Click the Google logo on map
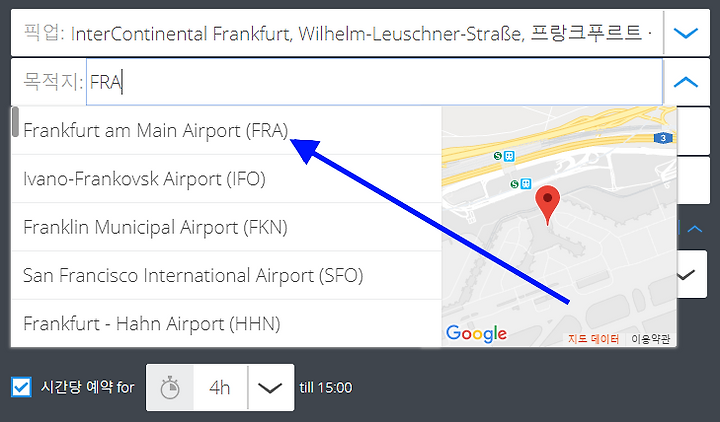 point(476,334)
